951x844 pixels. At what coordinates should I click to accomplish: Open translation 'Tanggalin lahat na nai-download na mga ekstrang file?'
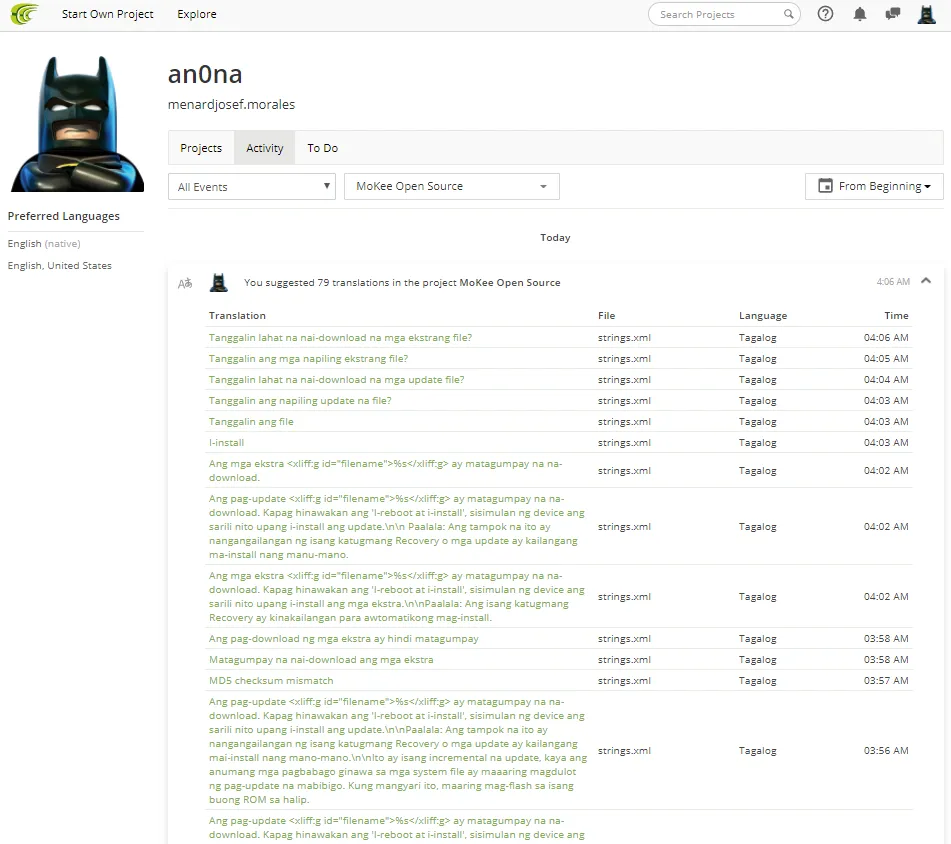pos(340,338)
